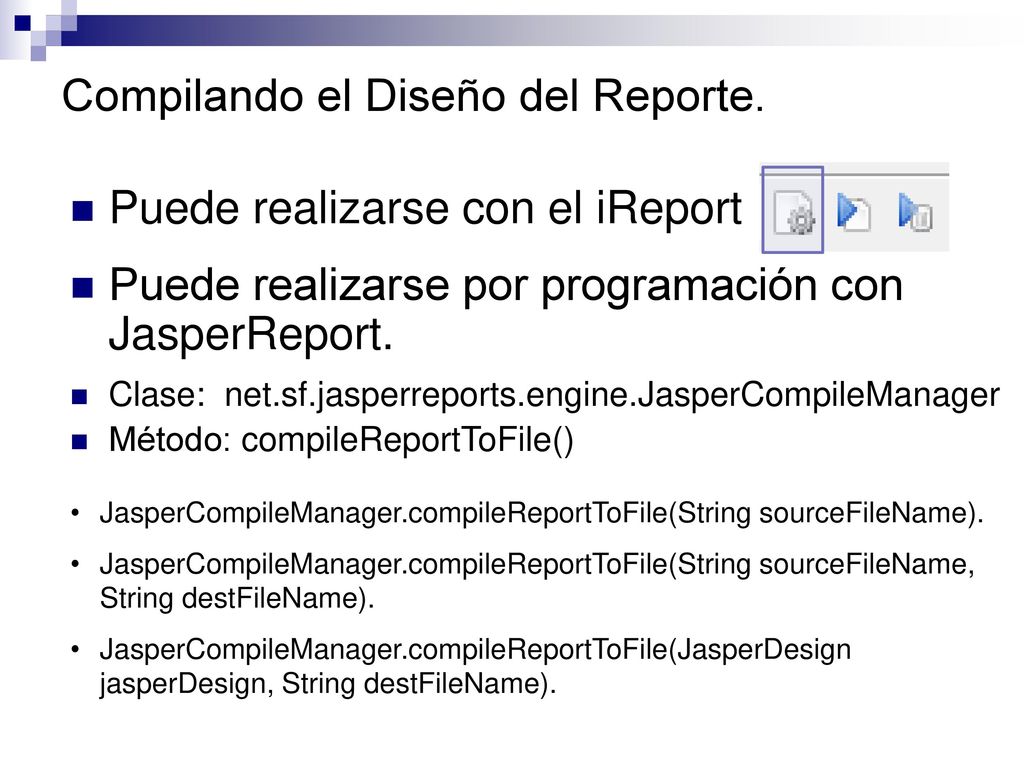The image size is (1024, 768).
Task: Click the line ending 'compileReportToFile(JasperDesign'
Action: pyautogui.click(x=475, y=650)
